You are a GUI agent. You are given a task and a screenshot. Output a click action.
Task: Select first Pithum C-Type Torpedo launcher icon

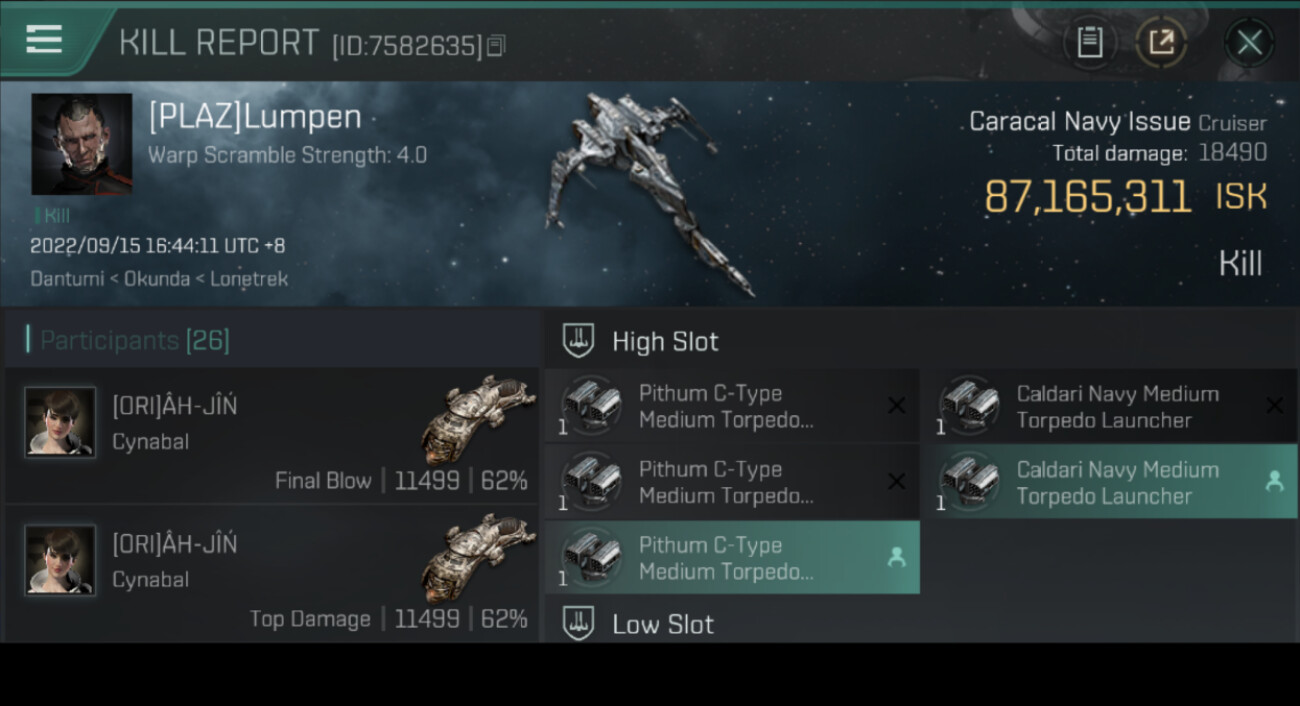pos(592,406)
